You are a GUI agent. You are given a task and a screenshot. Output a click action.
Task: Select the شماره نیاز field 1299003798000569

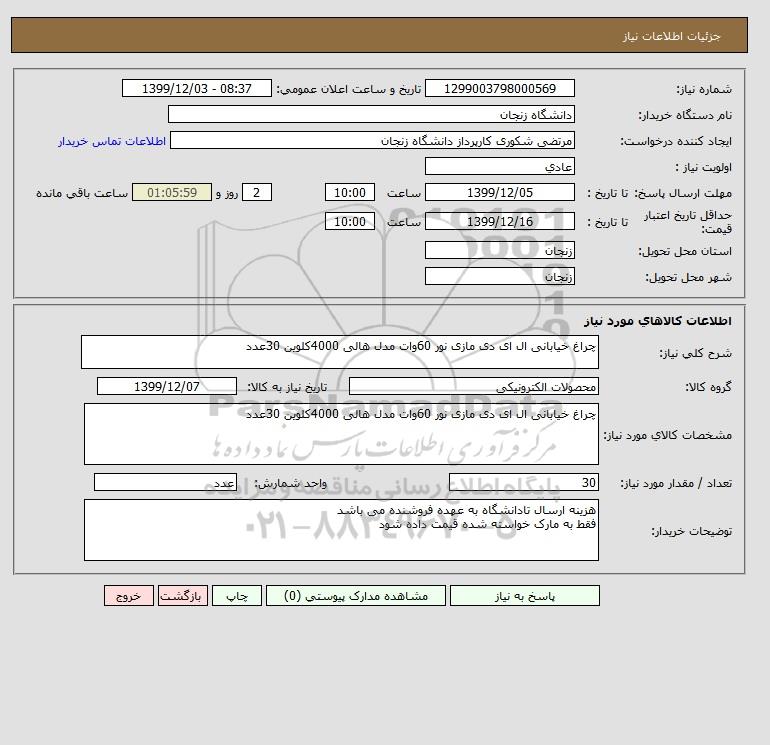tap(499, 88)
